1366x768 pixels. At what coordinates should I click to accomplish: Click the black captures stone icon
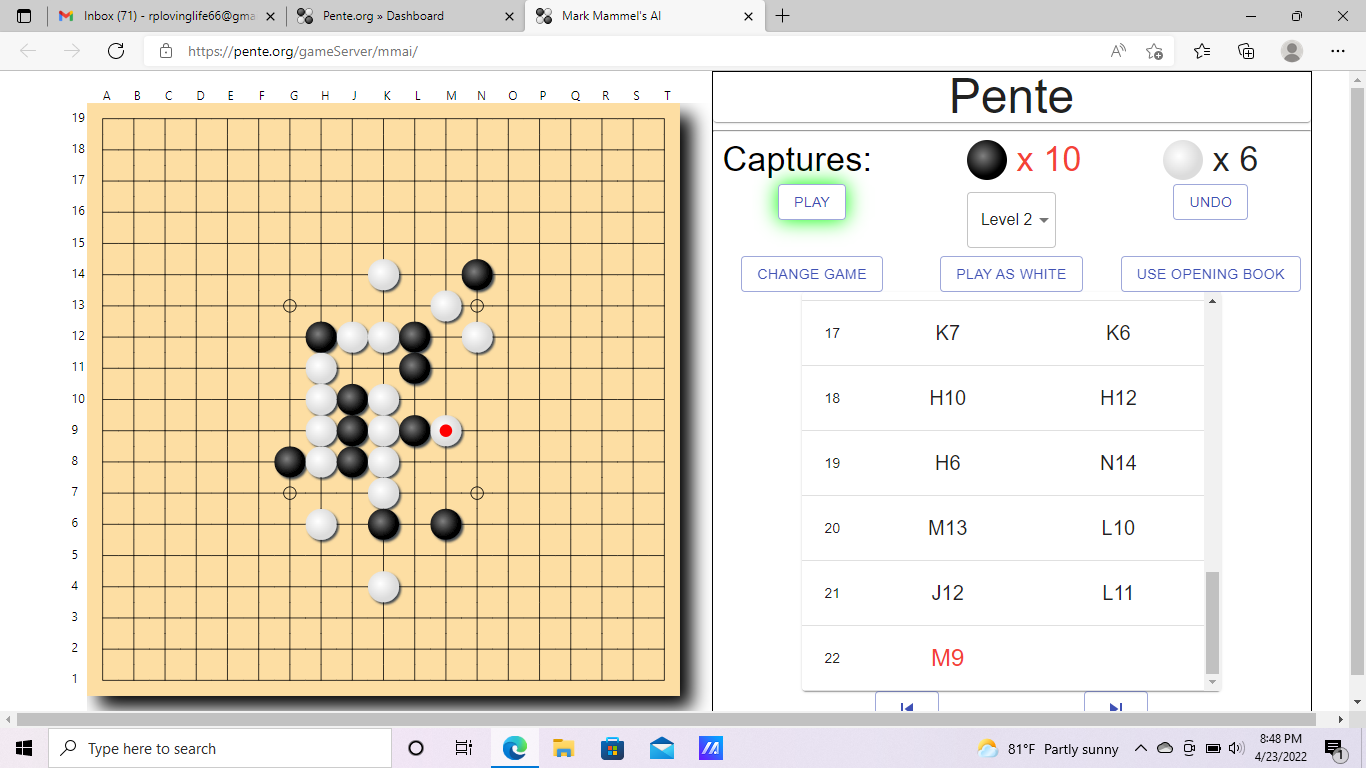pos(987,160)
